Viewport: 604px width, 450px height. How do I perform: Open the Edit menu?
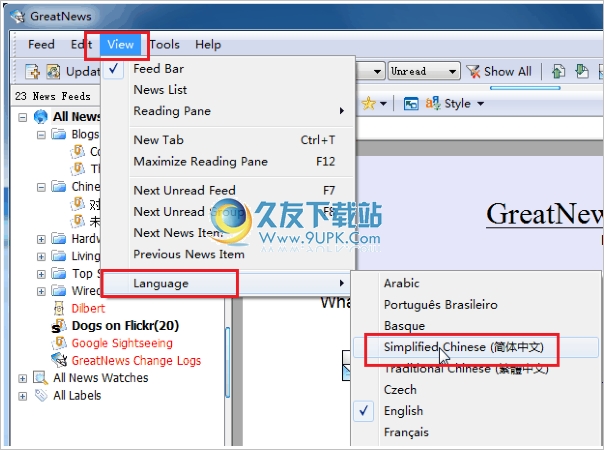81,44
